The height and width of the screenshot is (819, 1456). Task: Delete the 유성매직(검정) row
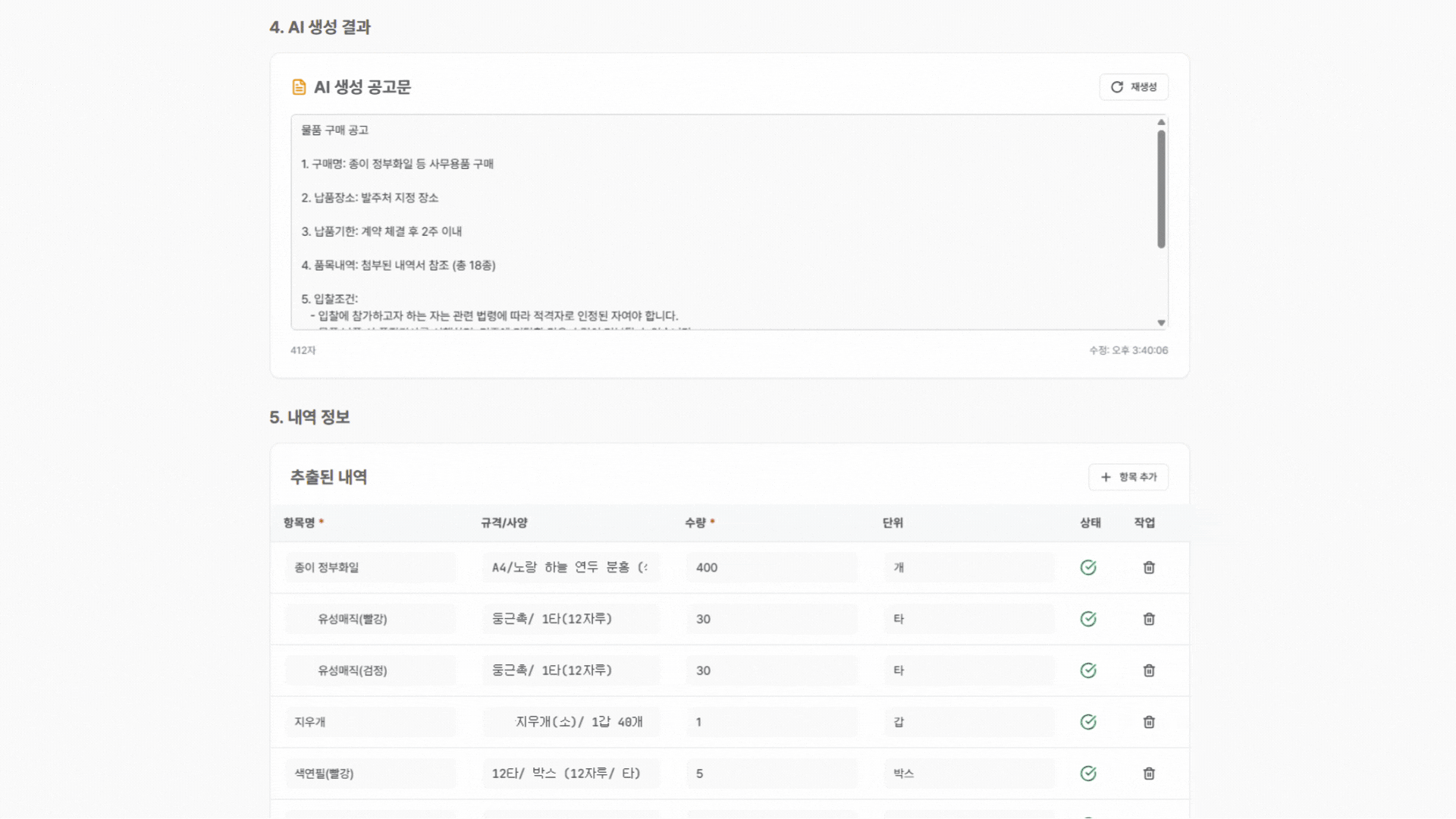pyautogui.click(x=1149, y=670)
